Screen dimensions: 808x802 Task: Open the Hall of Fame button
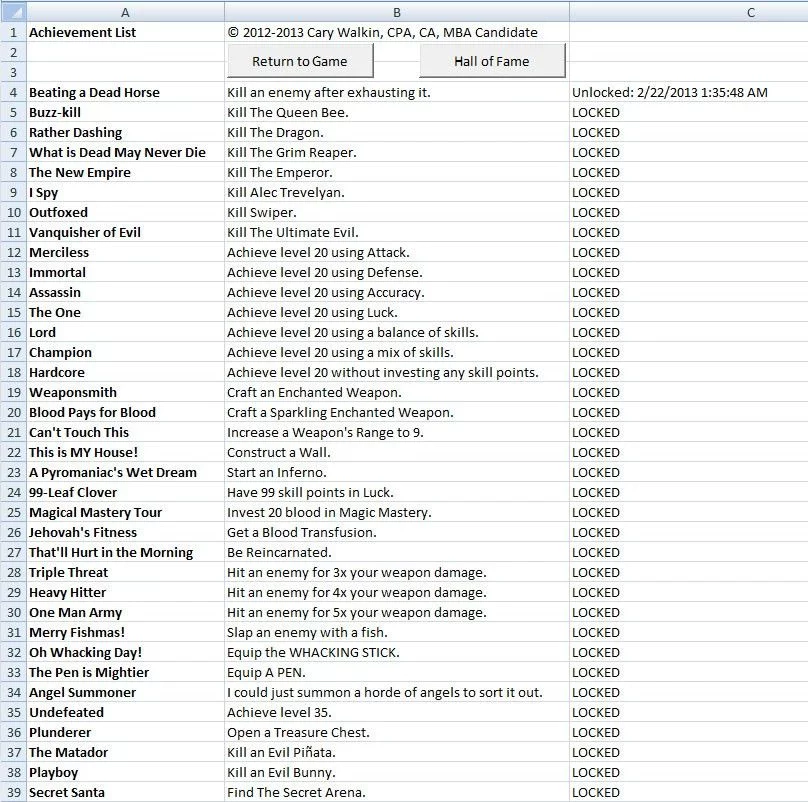tap(492, 61)
